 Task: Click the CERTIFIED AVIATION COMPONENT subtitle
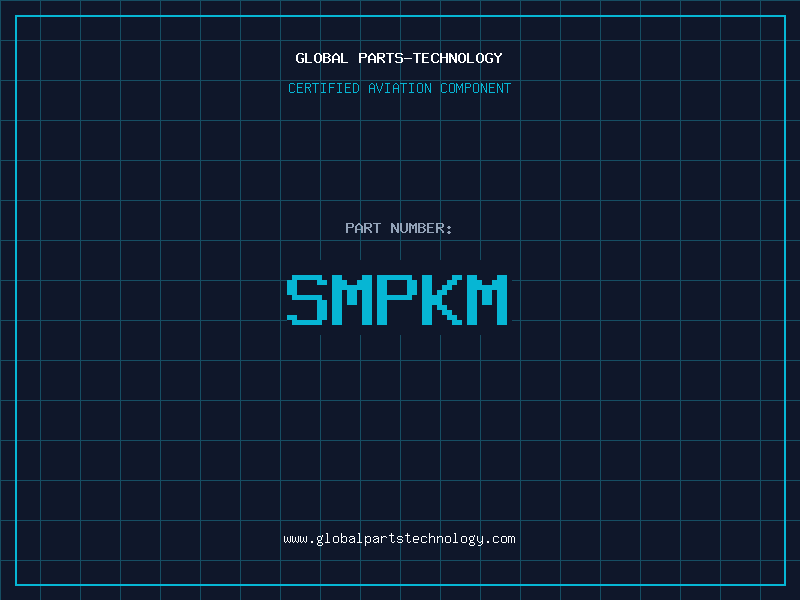tap(399, 88)
